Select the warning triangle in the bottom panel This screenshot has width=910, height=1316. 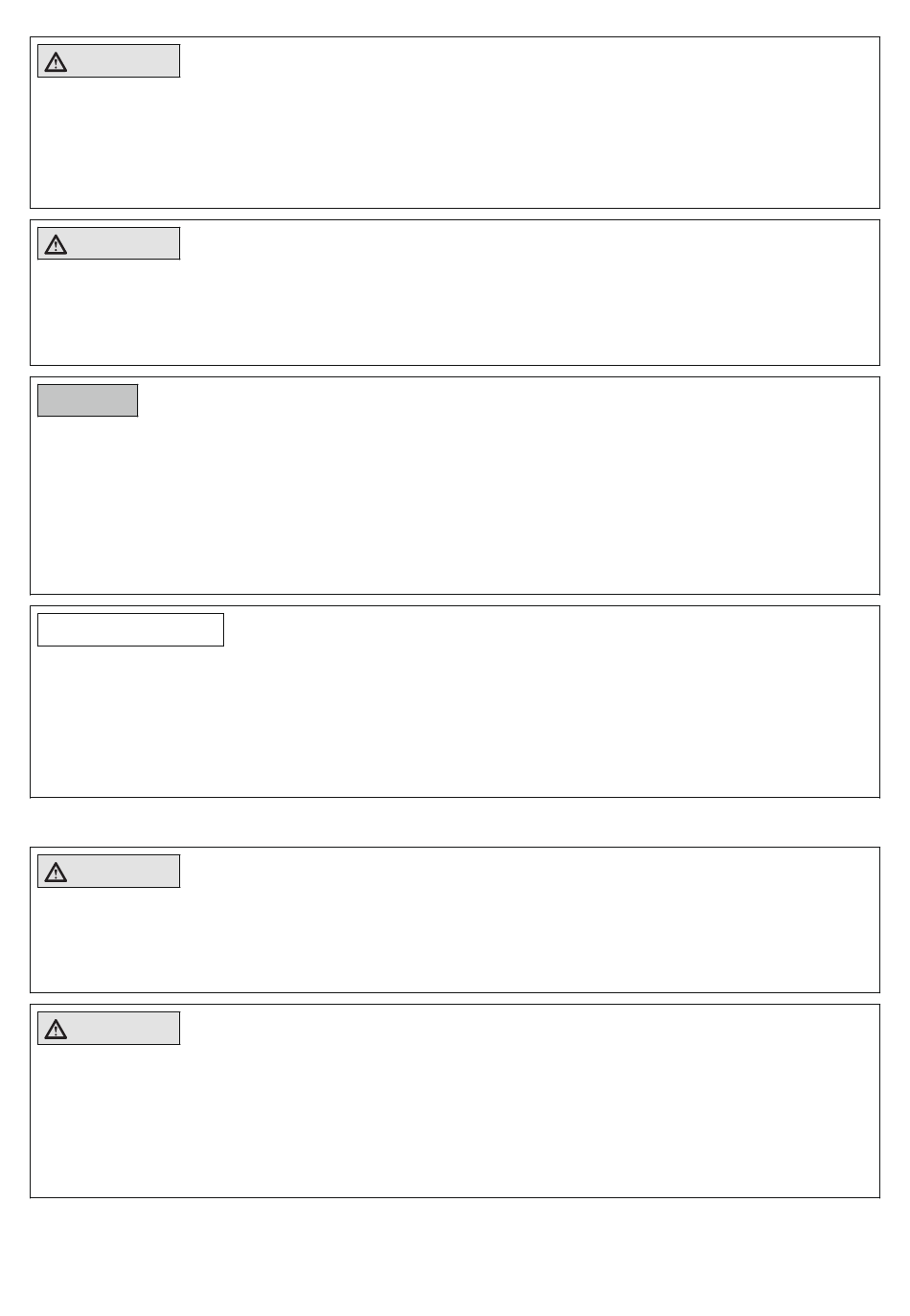pos(56,1030)
